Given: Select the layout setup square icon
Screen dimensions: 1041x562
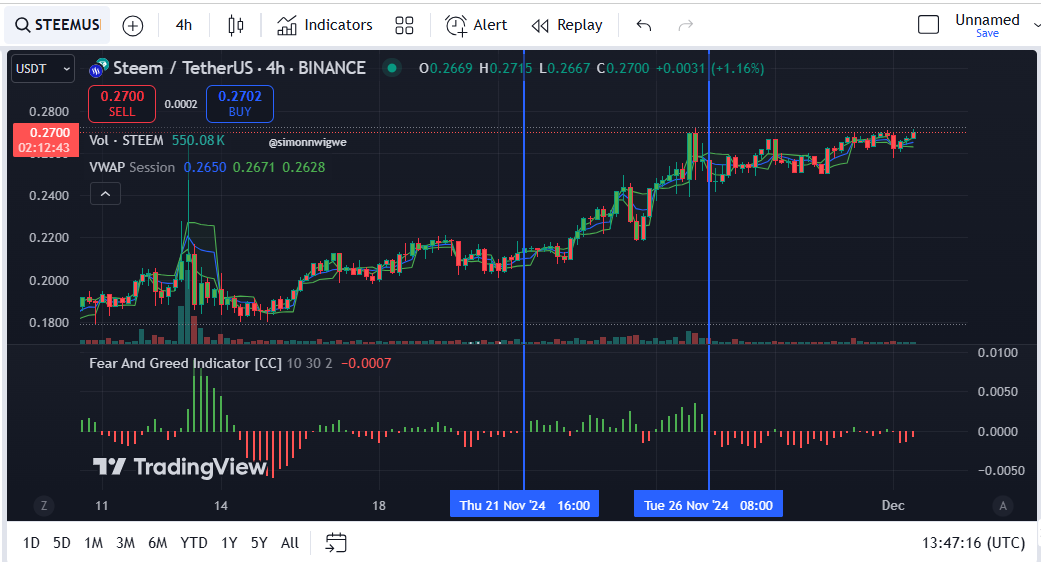Looking at the screenshot, I should [928, 25].
